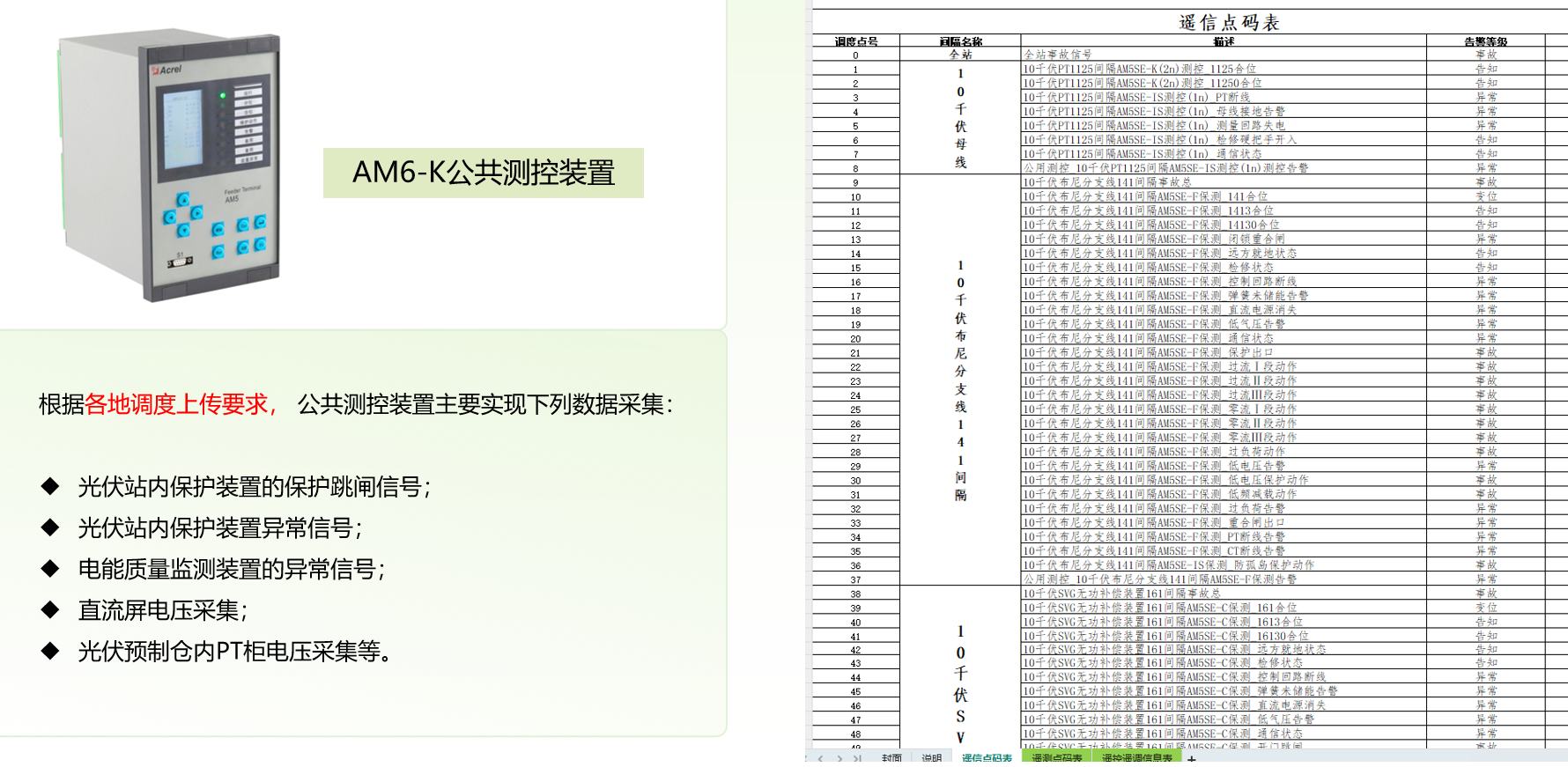Click the AM5SE-F保测_弹簧未储能告警 cell
Screen dimensions: 1568x767
coord(1224,296)
